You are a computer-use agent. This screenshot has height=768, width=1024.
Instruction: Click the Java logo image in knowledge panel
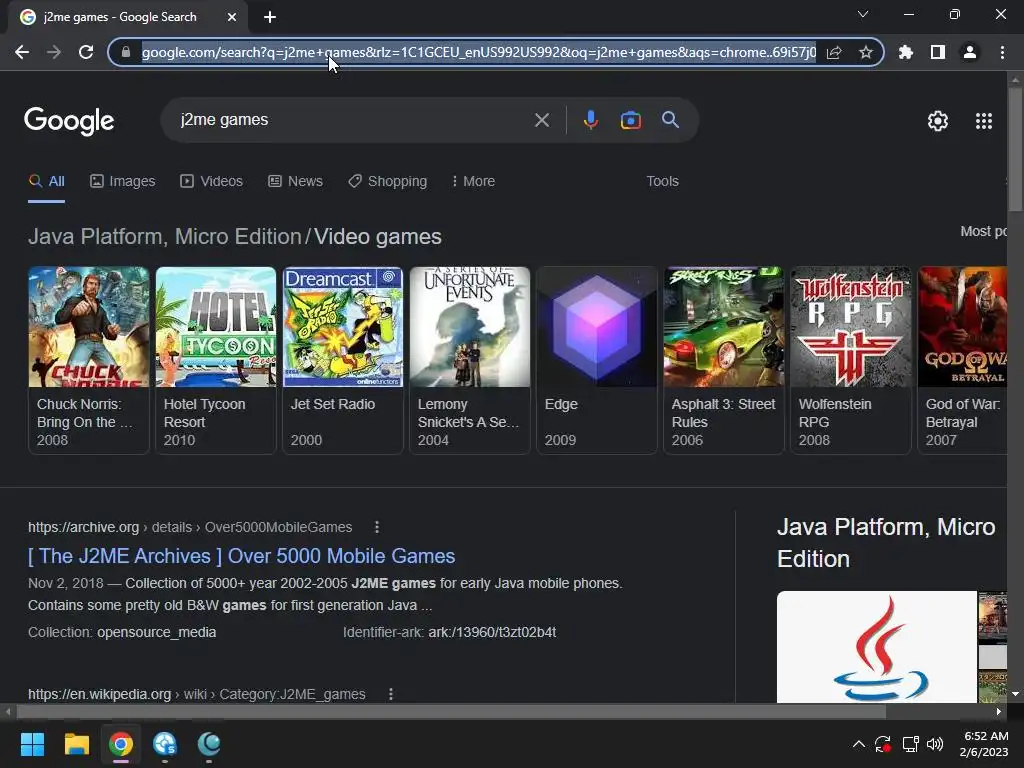point(877,647)
